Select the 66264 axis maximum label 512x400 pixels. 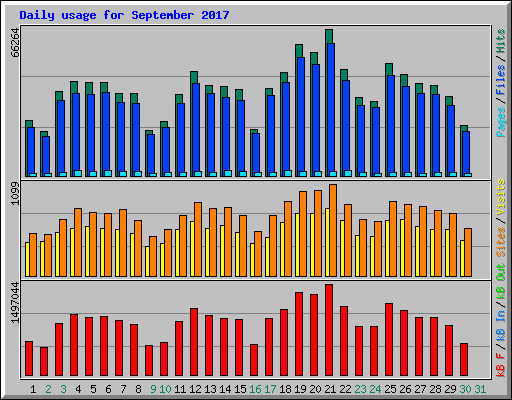click(15, 43)
